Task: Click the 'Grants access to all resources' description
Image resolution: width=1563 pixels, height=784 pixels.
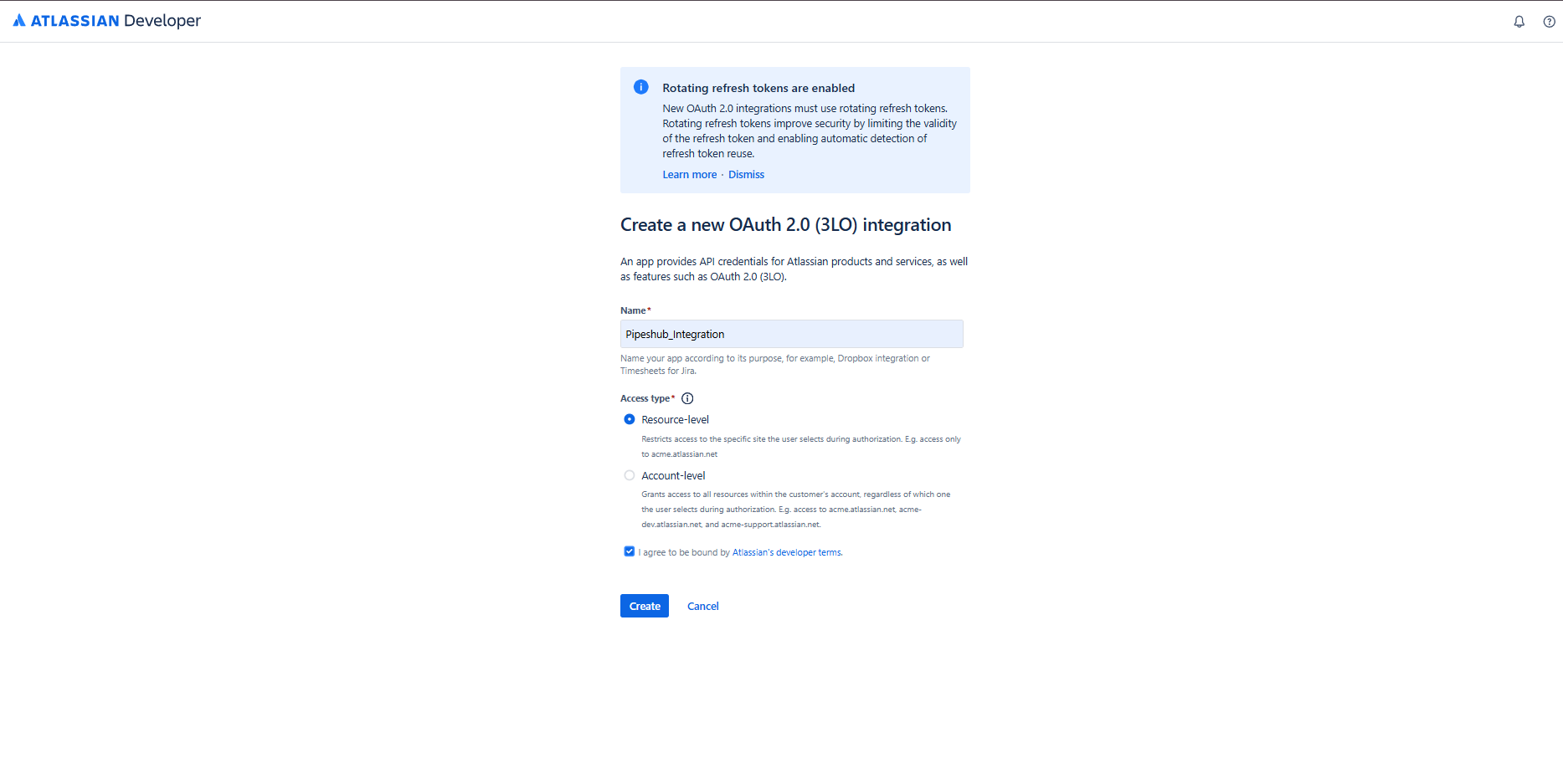Action: click(x=796, y=510)
